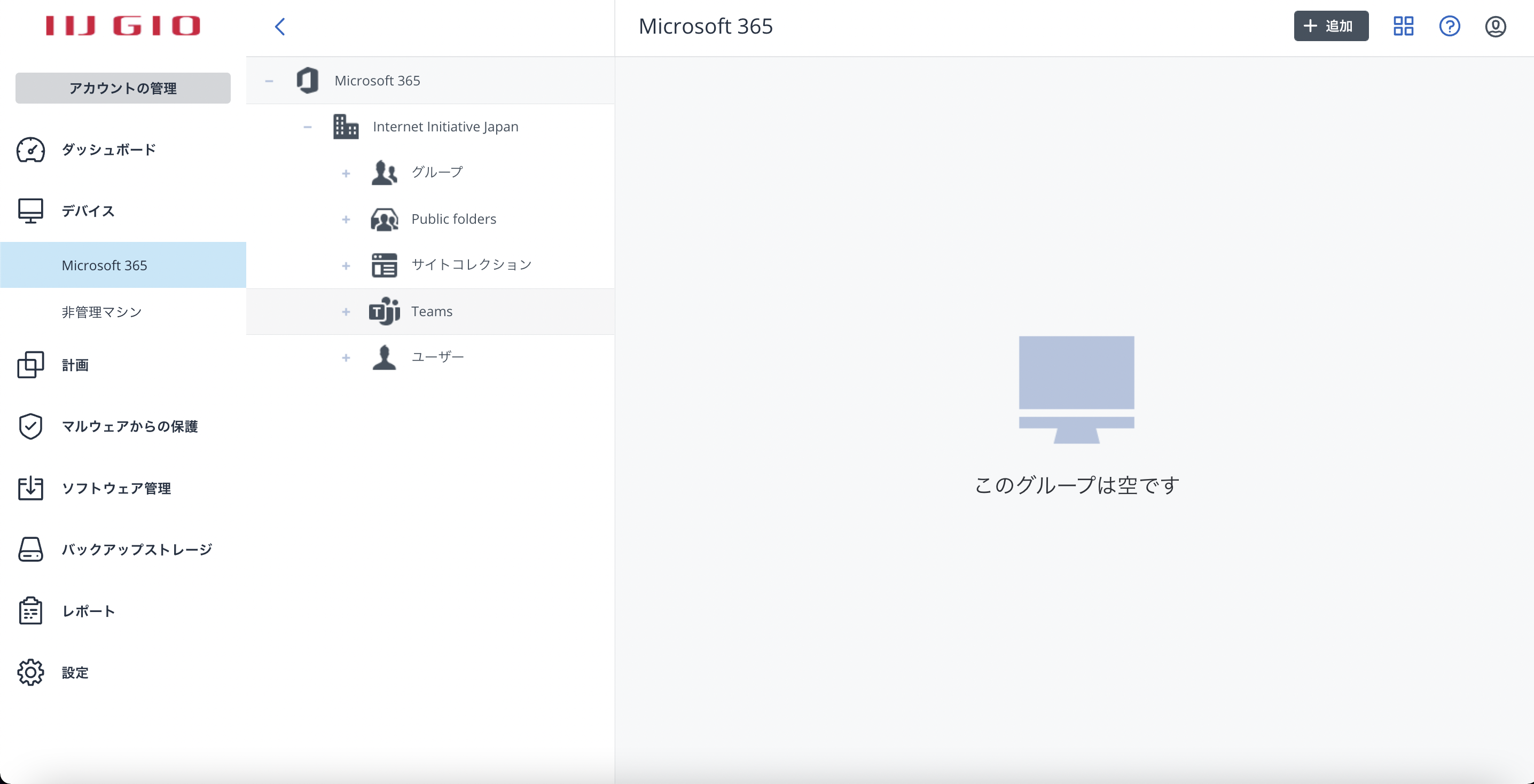Image resolution: width=1534 pixels, height=784 pixels.
Task: Select the ユーザー tree label
Action: [437, 357]
